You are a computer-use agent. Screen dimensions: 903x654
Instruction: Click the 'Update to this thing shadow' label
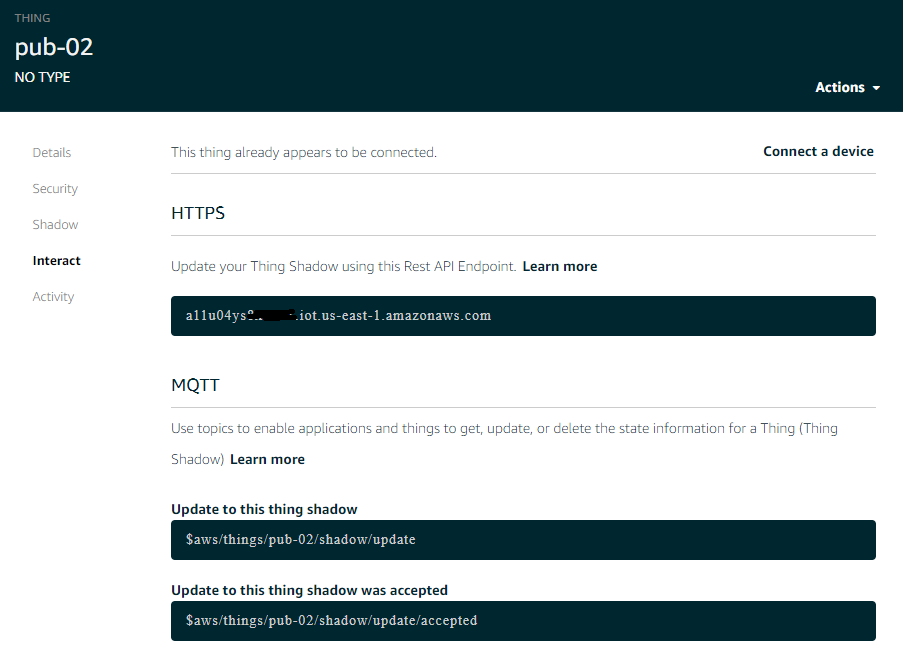coord(264,510)
